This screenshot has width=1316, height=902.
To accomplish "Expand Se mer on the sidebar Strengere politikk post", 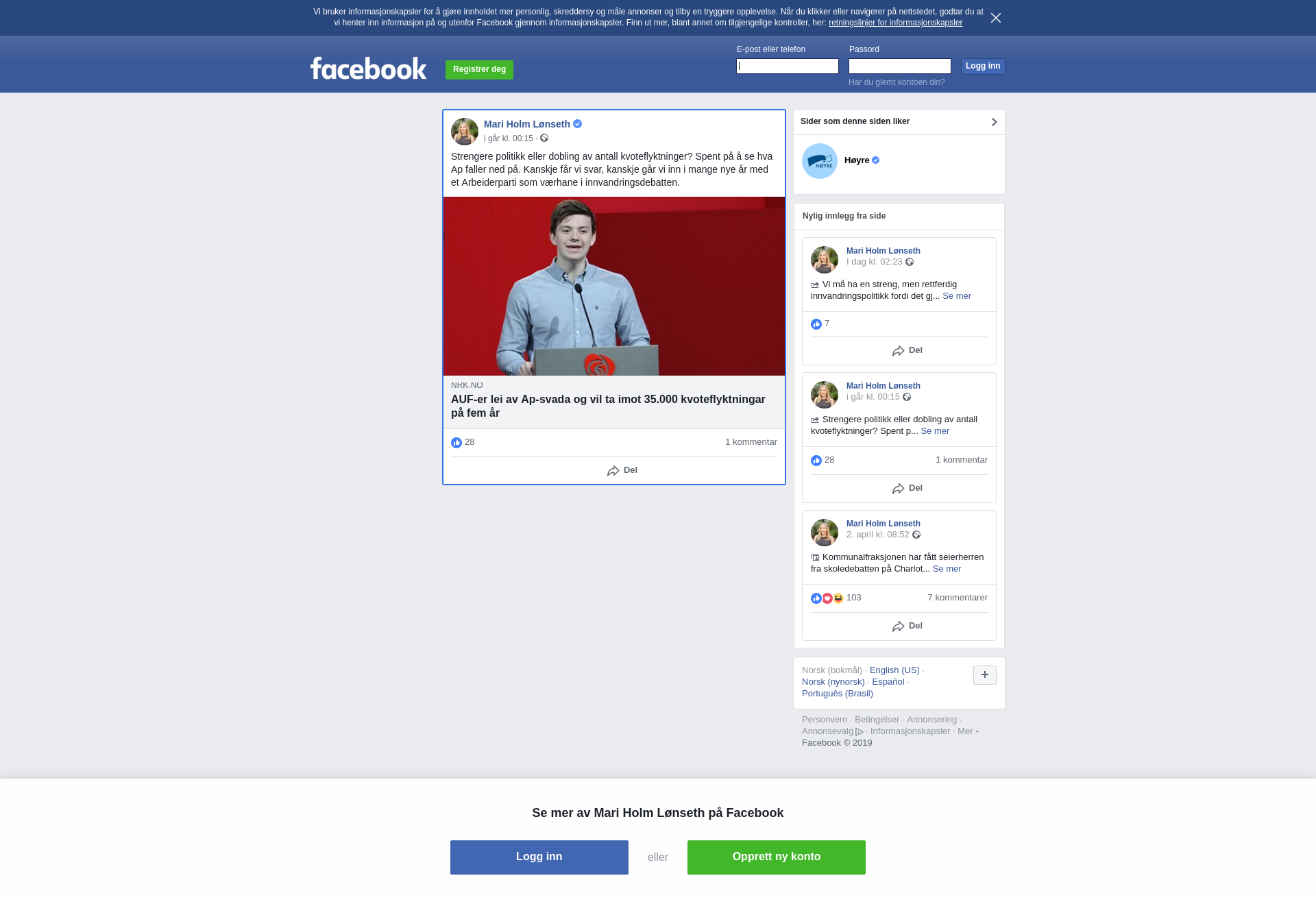I will (935, 431).
